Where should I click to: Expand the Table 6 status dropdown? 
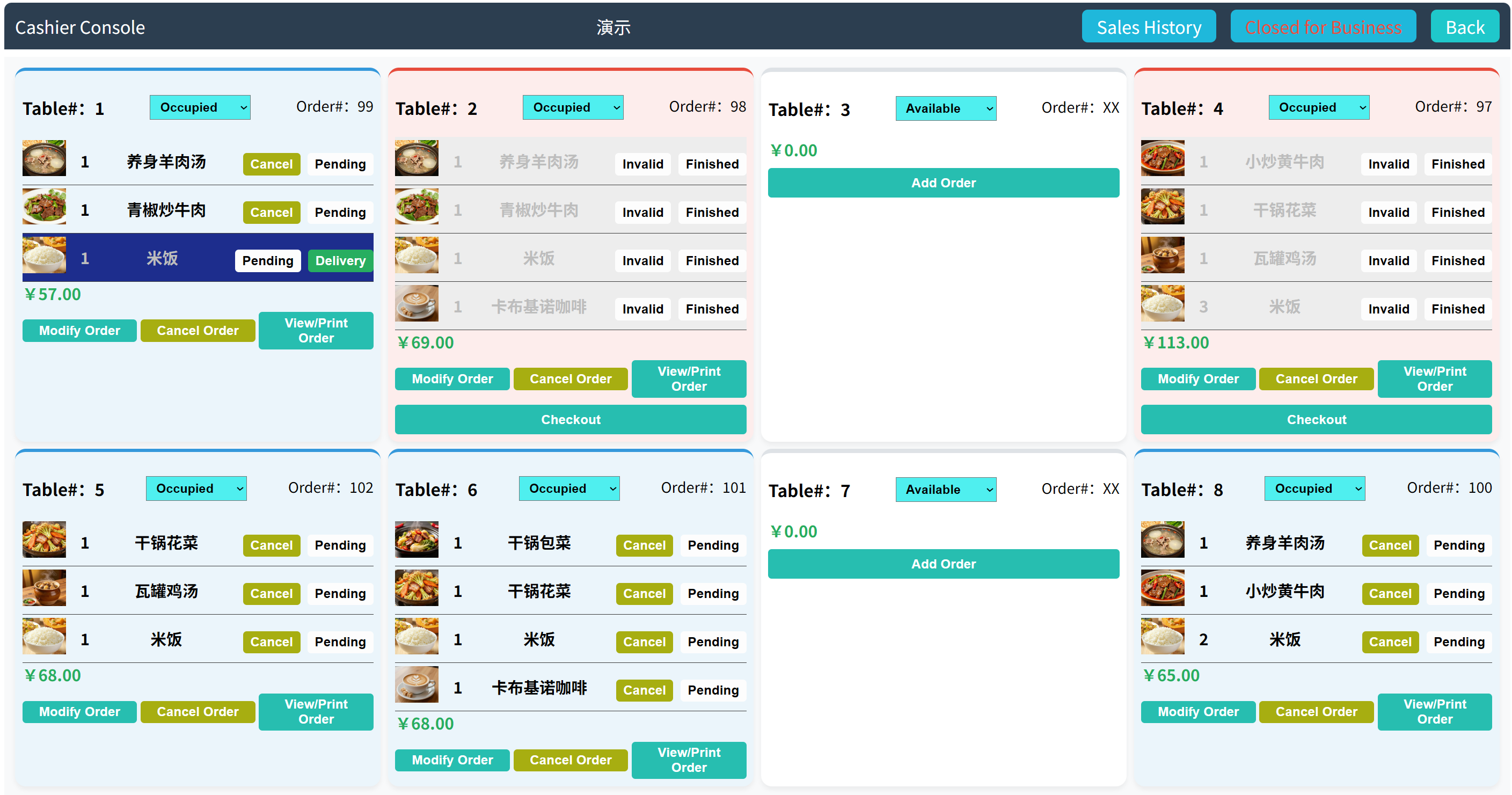click(568, 488)
